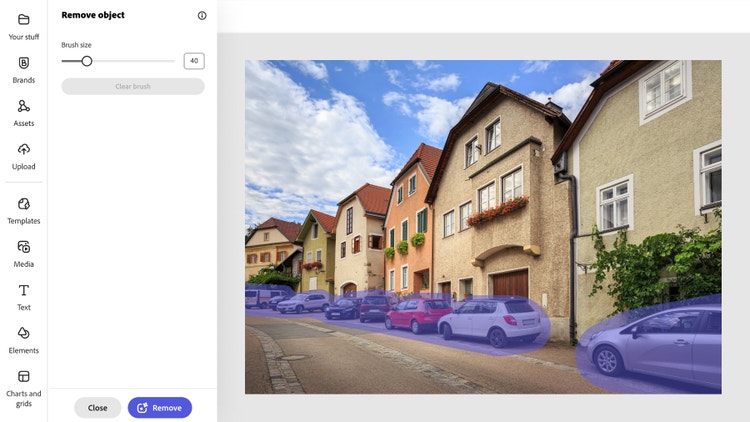Image resolution: width=750 pixels, height=422 pixels.
Task: Open the Brands panel
Action: [23, 70]
